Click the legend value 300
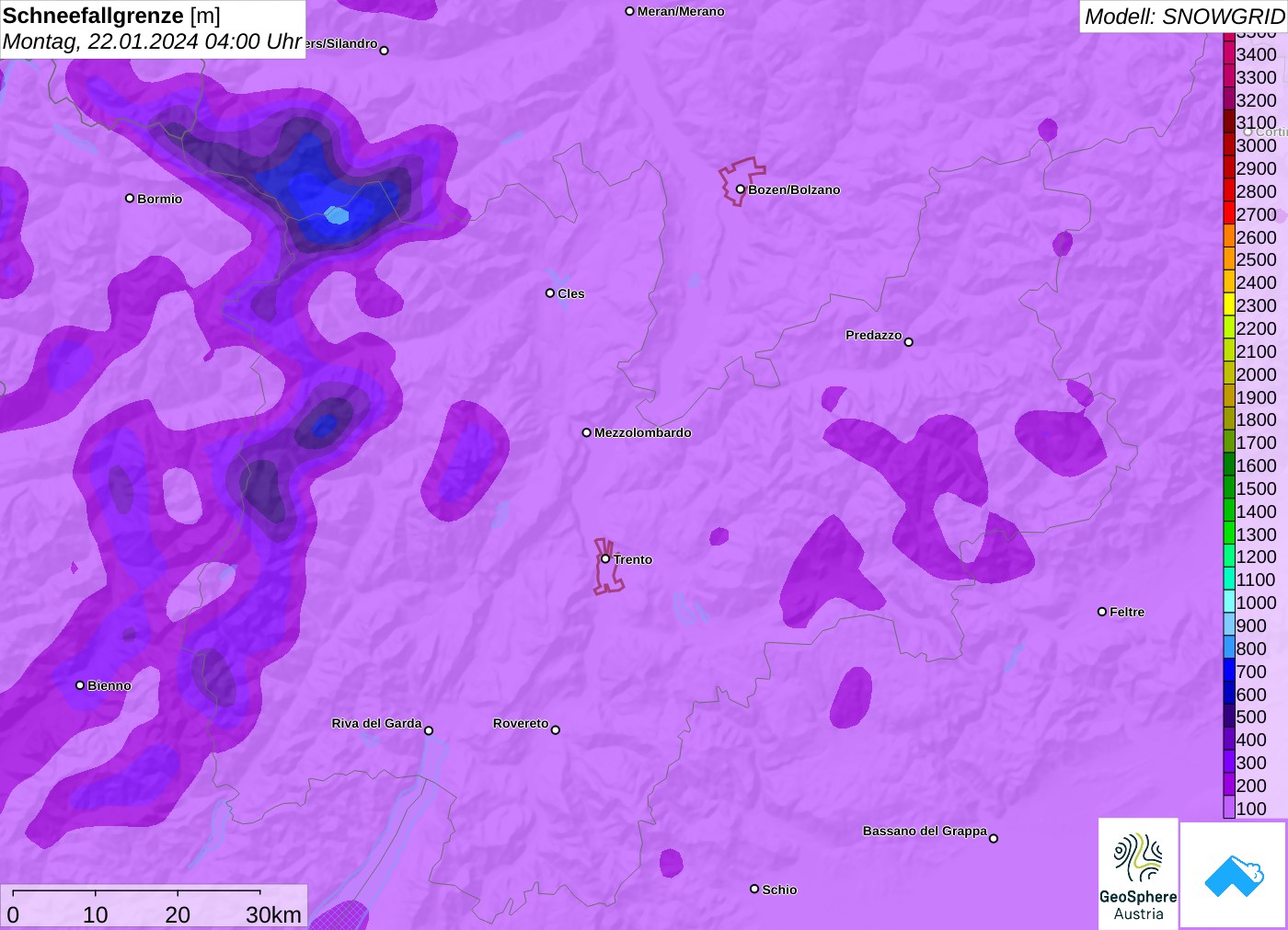The image size is (1288, 930). (x=1251, y=763)
